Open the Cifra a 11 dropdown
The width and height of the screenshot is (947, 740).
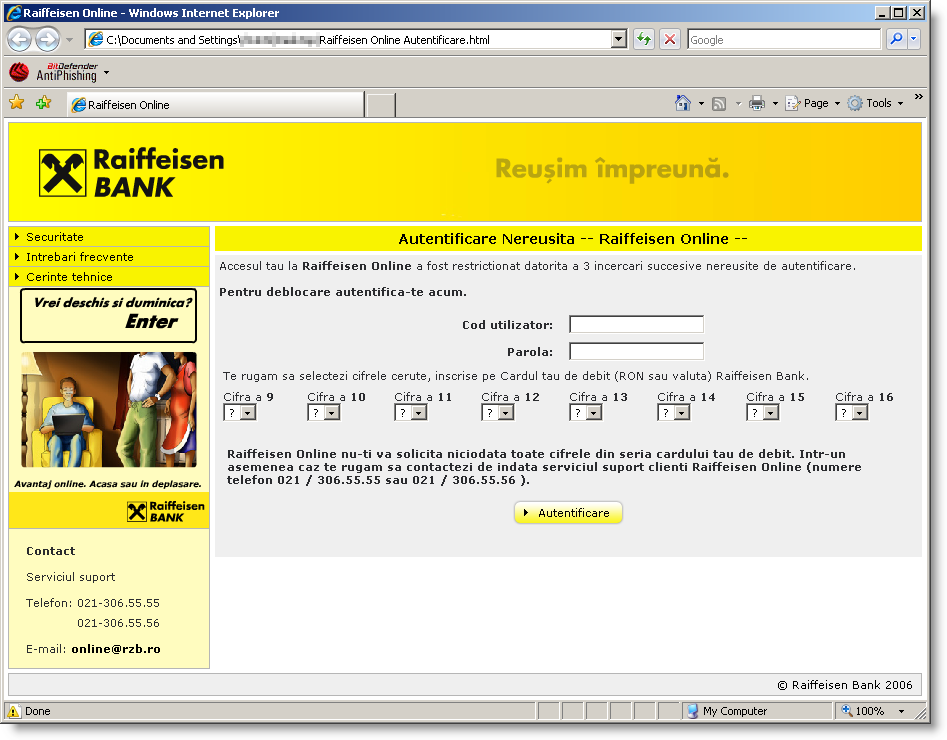[x=411, y=413]
